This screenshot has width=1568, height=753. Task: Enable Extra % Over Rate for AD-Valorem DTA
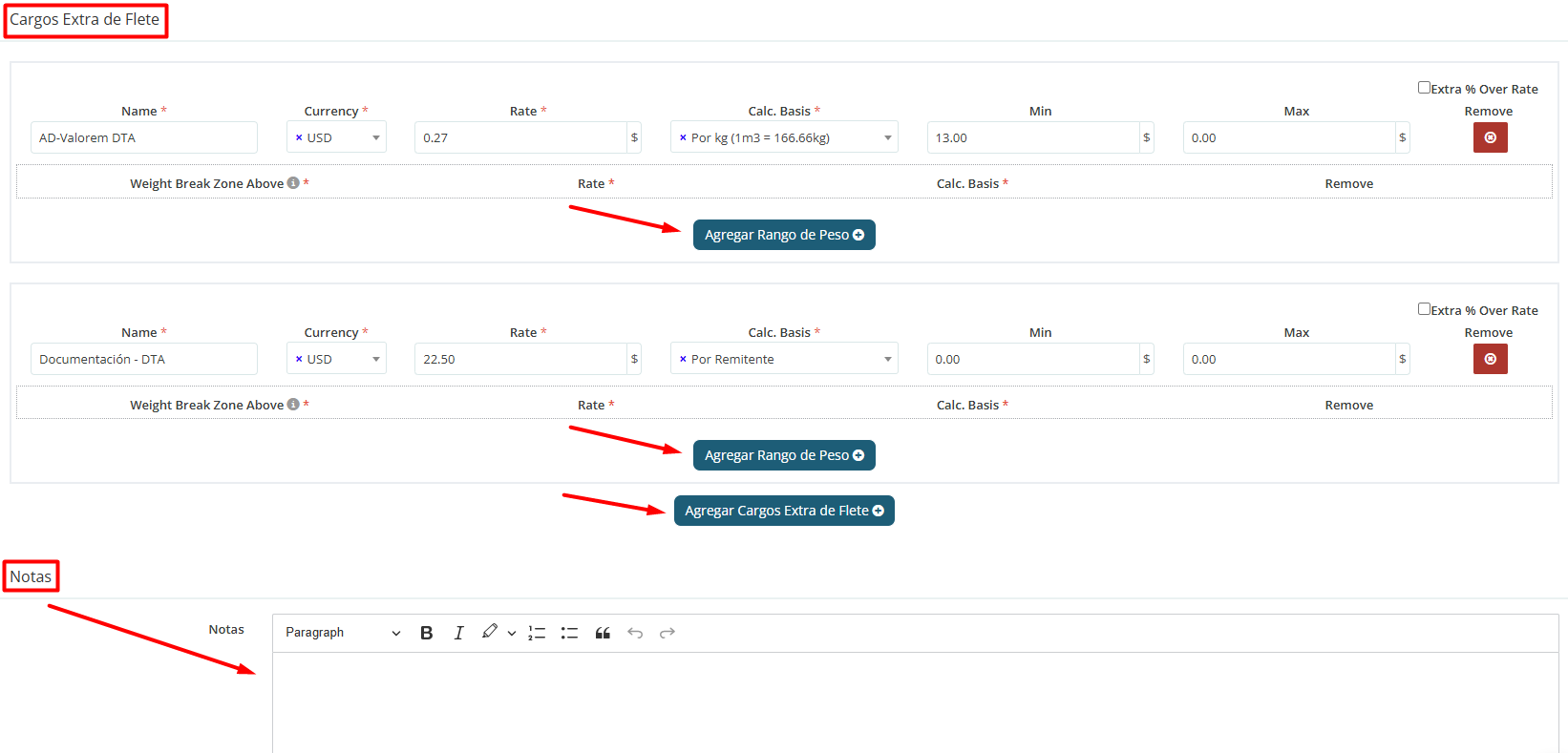point(1424,88)
